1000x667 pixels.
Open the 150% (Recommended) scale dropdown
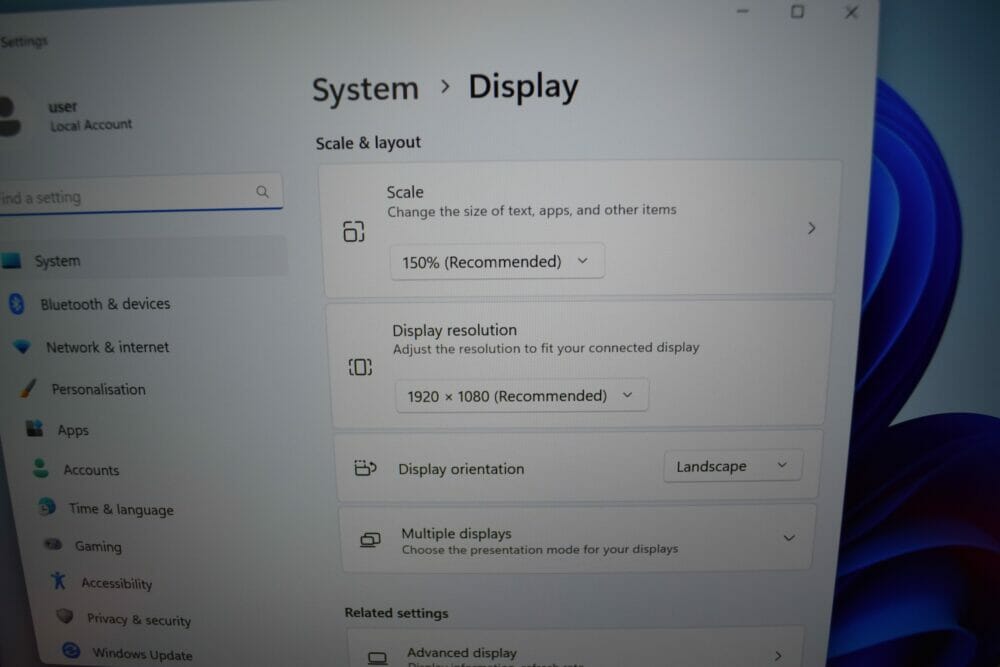tap(497, 261)
